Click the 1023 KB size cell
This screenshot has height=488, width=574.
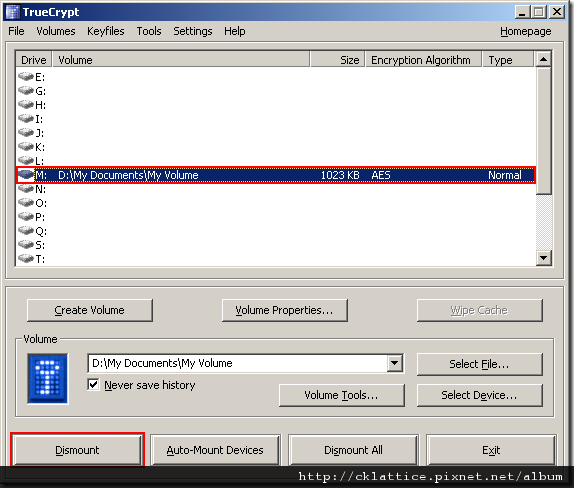[340, 175]
